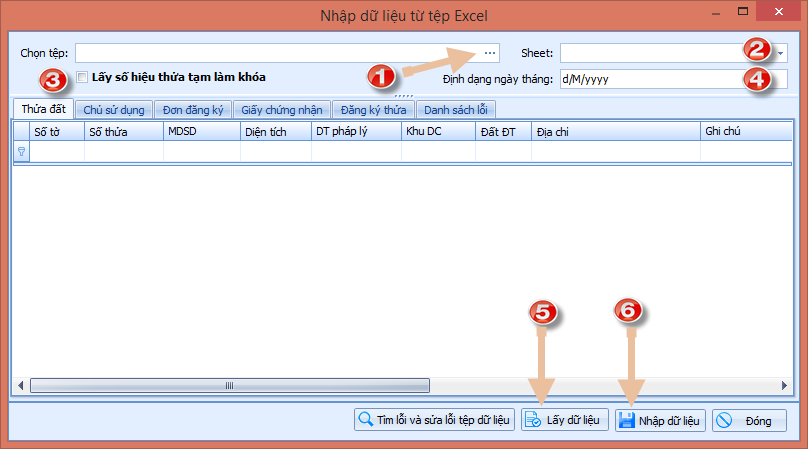Click the horizontal scrollbar thumb under the grid
808x449 pixels.
tap(229, 385)
